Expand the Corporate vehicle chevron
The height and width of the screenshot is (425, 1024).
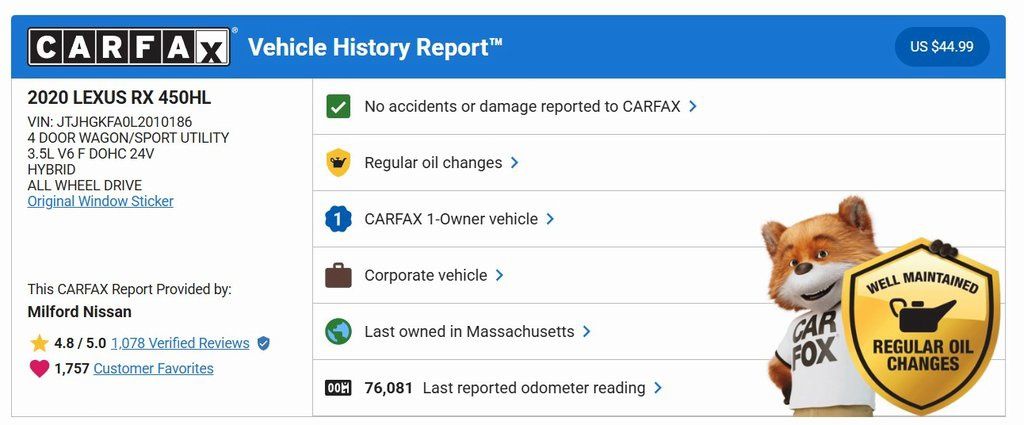click(x=499, y=275)
